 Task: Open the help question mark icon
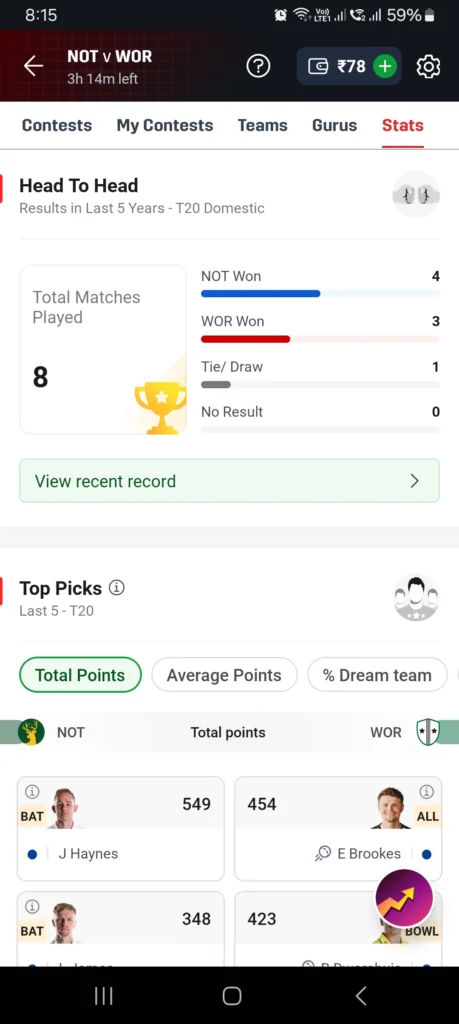tap(258, 66)
